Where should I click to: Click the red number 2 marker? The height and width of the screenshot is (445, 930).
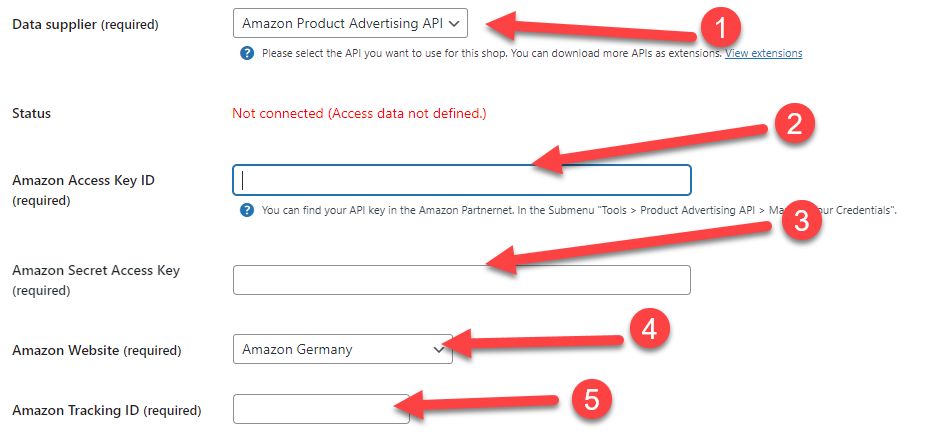794,123
